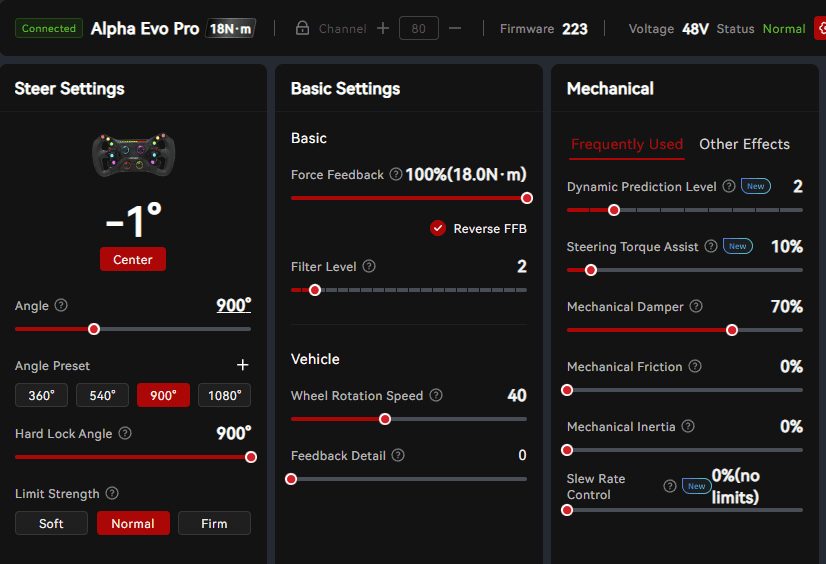826x564 pixels.
Task: Increase channel with the plus icon
Action: [383, 29]
